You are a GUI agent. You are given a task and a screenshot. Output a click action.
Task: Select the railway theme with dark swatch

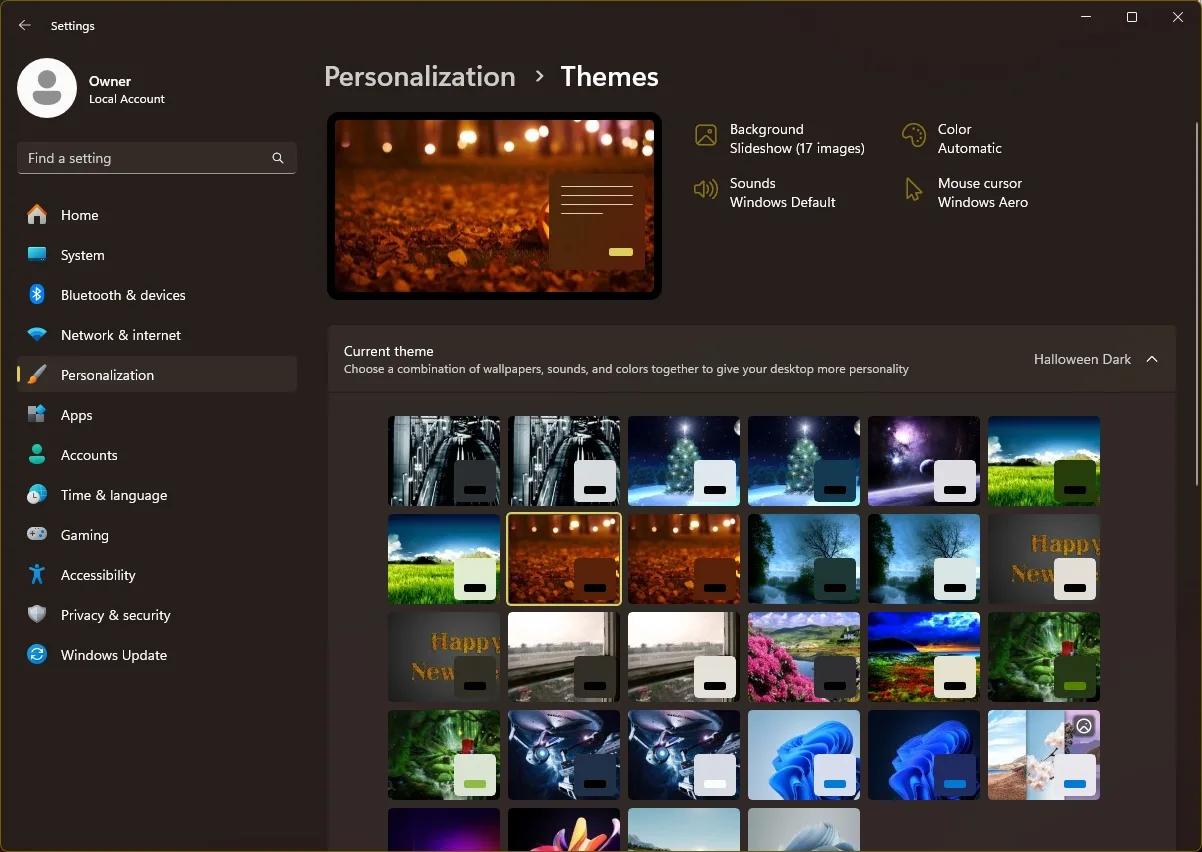(x=444, y=461)
